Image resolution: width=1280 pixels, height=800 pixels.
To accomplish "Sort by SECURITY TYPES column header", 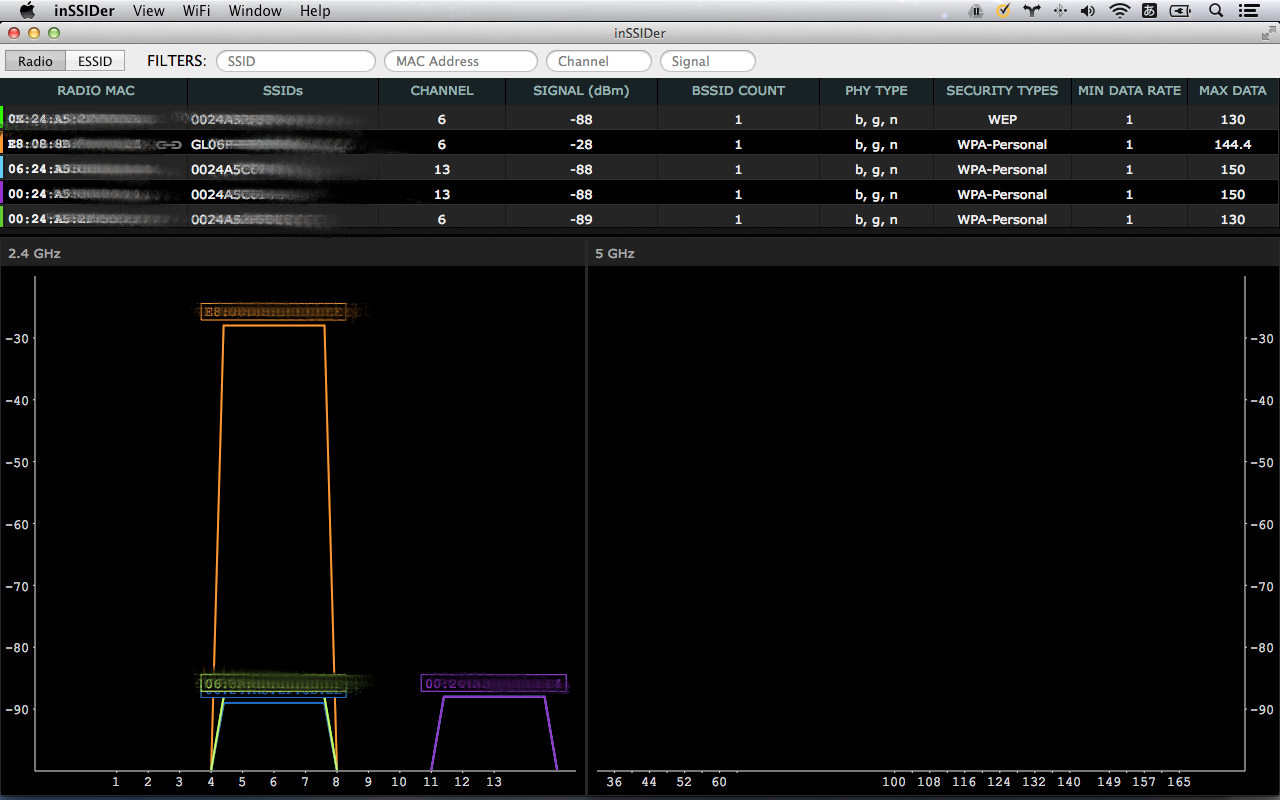I will coord(1002,90).
